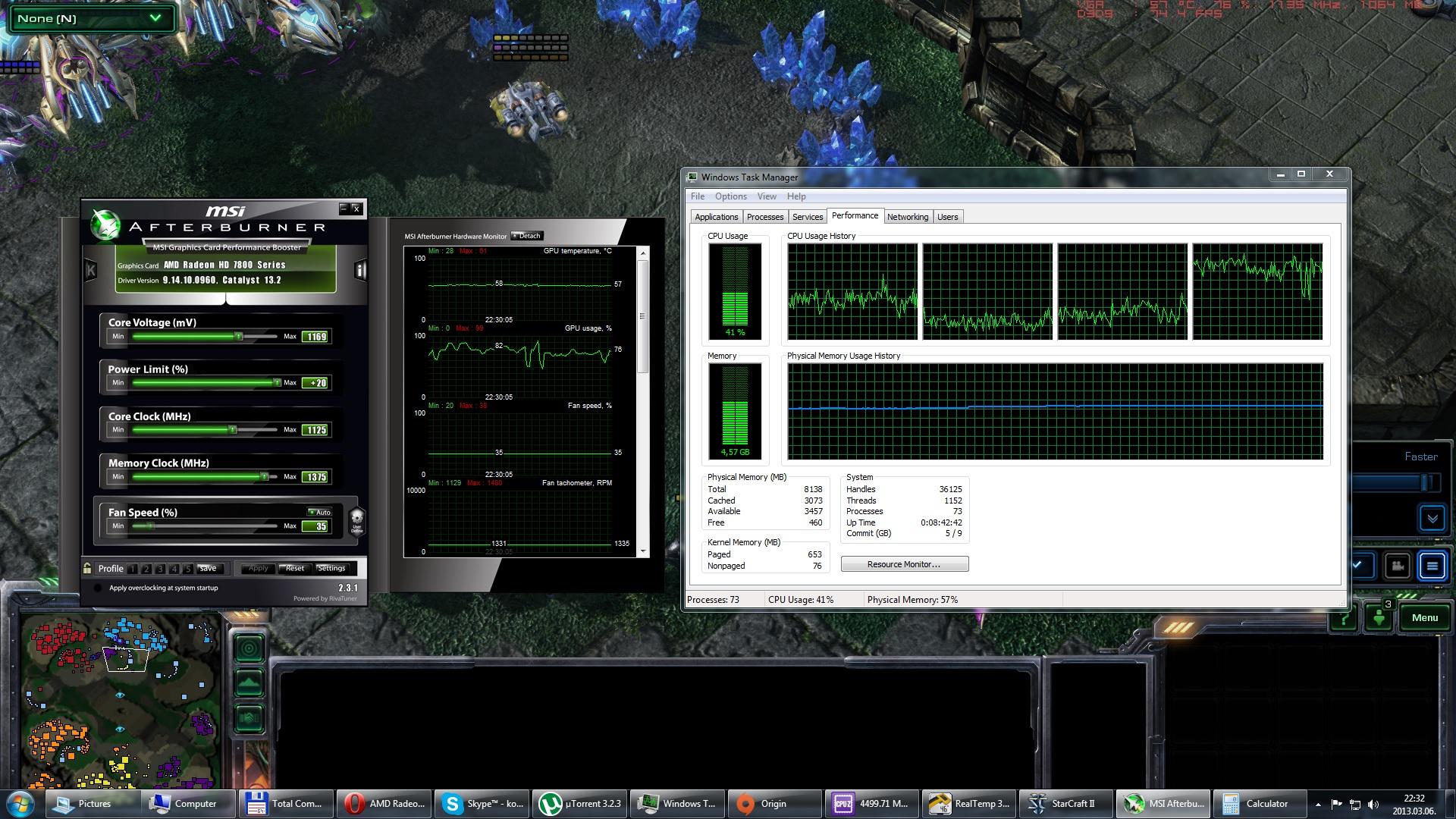The height and width of the screenshot is (819, 1456).
Task: Toggle the profile lock padlock icon
Action: pos(88,568)
